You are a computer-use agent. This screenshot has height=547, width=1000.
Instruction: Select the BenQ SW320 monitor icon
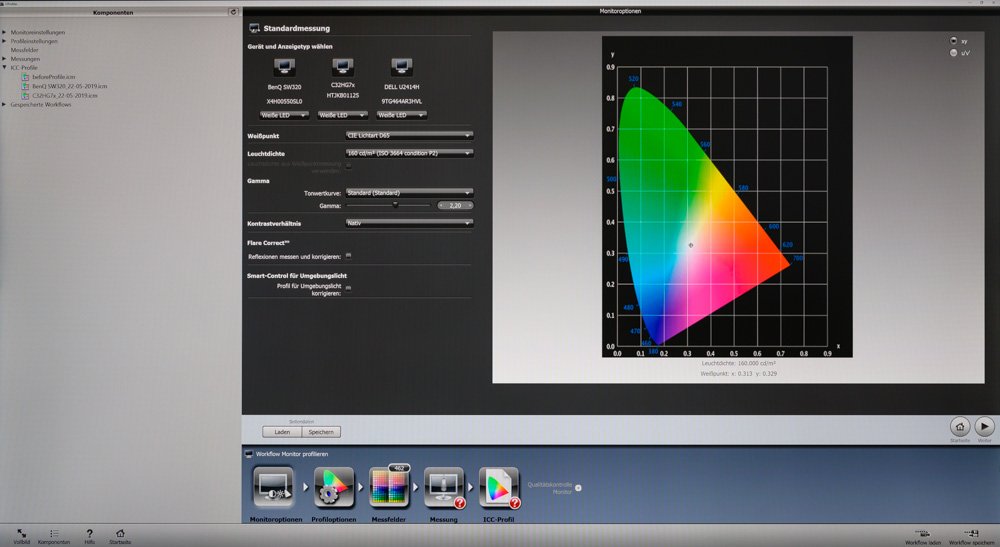pos(283,68)
